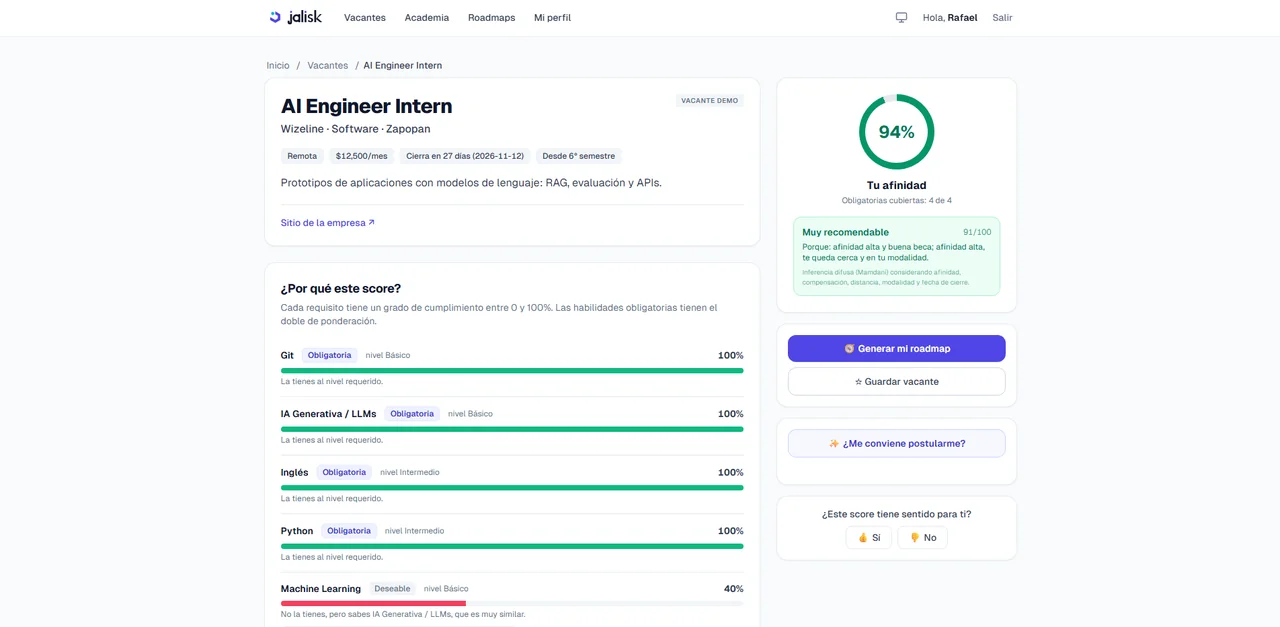Click the Desde 6º semestre tag
The width and height of the screenshot is (1280, 627).
click(579, 156)
